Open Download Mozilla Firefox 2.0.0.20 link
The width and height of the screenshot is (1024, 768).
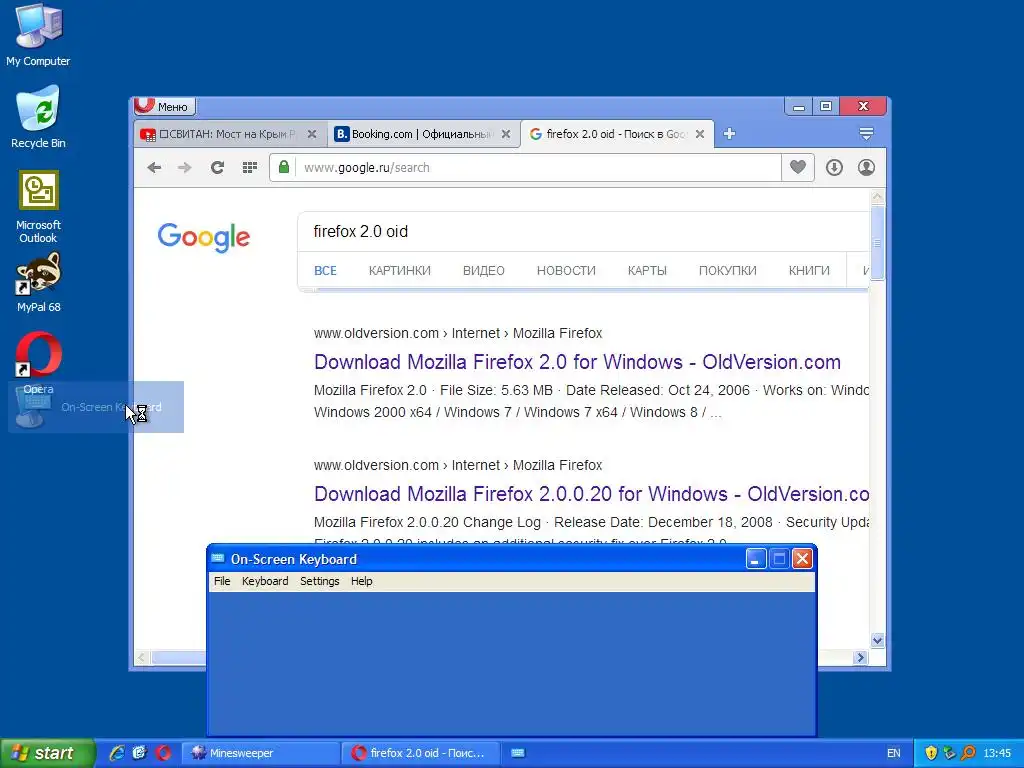pos(591,494)
